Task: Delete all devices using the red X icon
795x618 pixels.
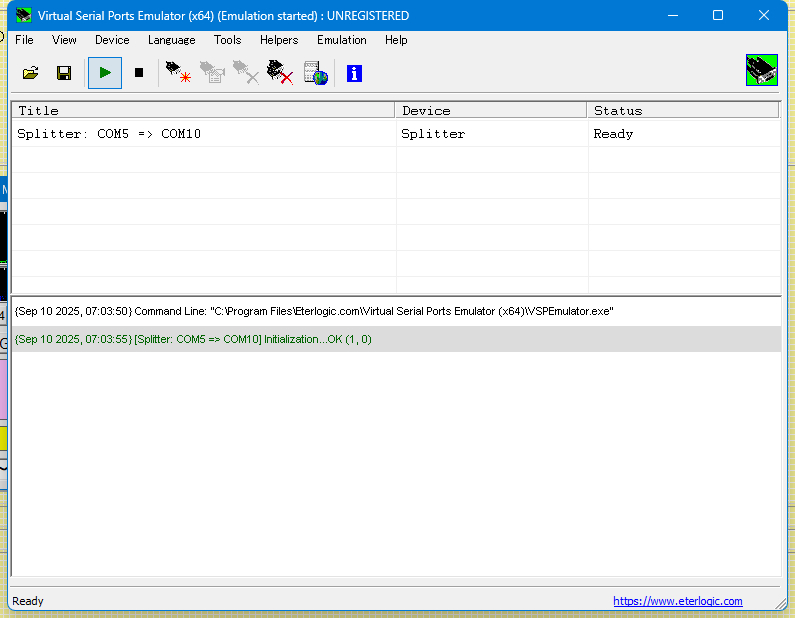Action: [x=280, y=73]
